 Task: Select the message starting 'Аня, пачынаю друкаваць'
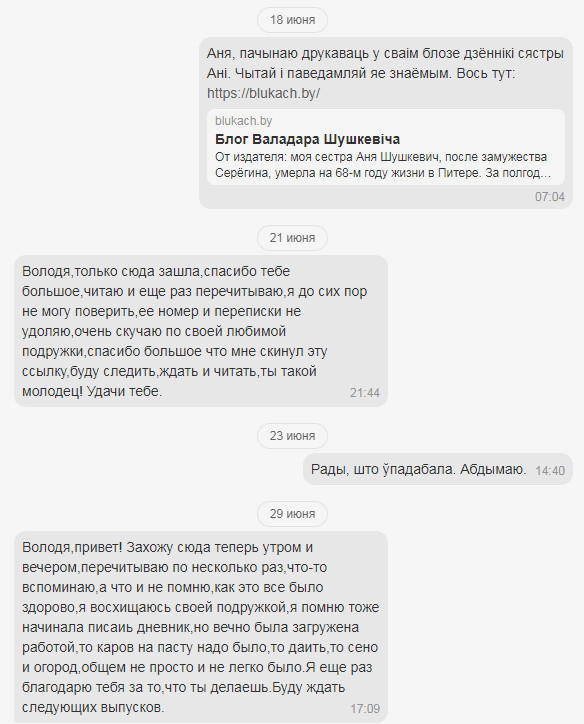386,123
